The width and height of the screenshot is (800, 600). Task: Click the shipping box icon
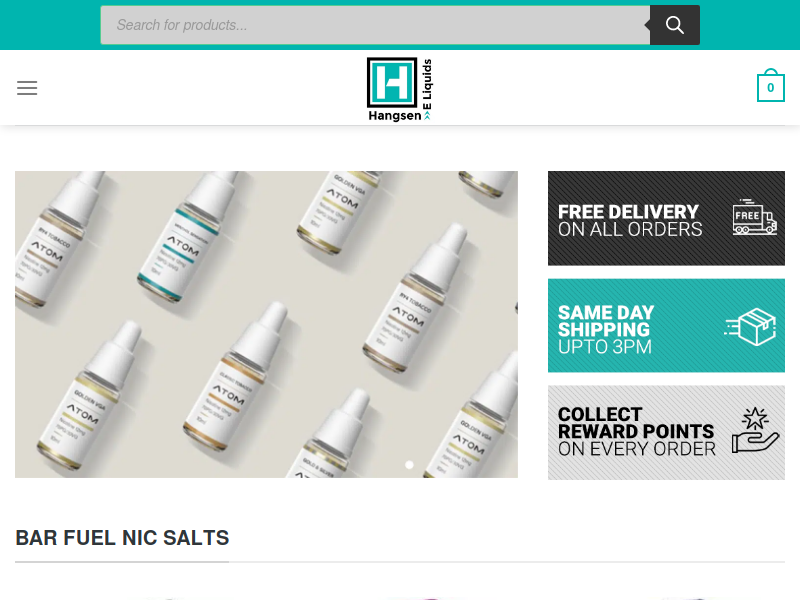(751, 327)
